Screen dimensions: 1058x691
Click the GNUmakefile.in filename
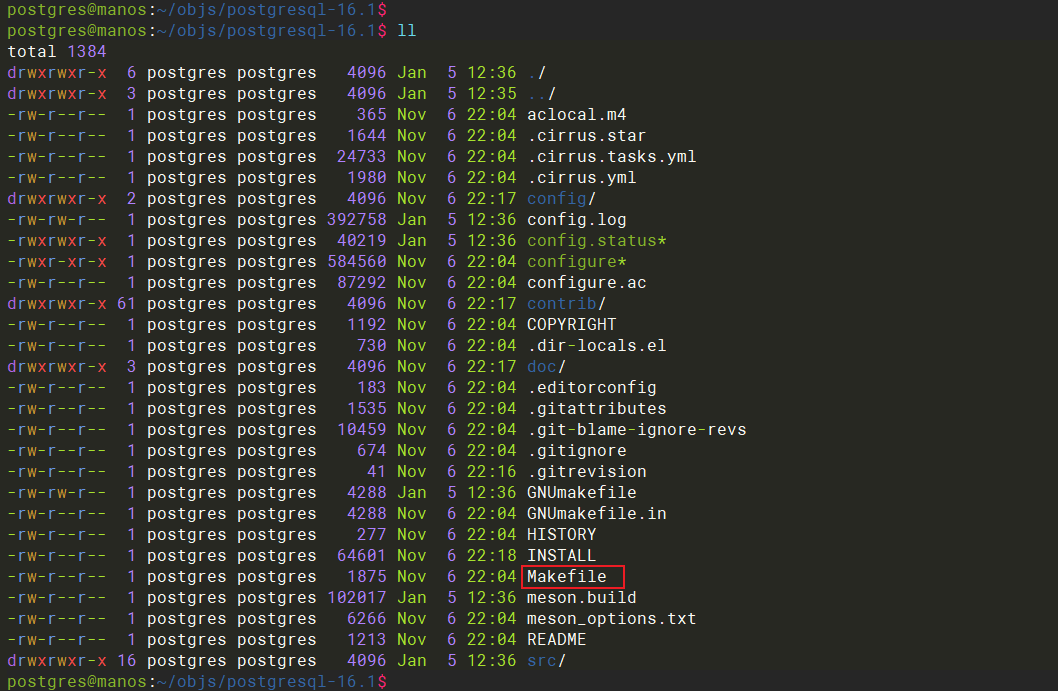point(597,514)
